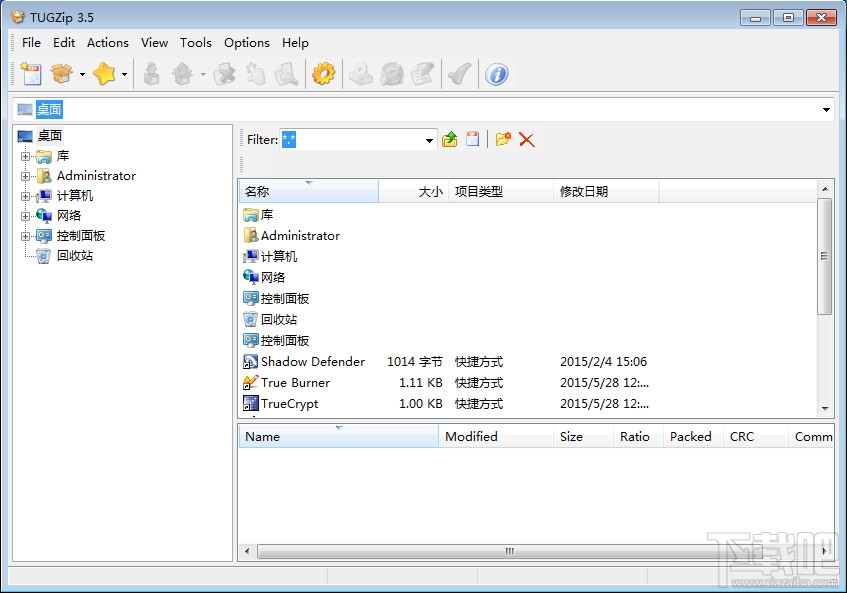Sort by the 大小 column header
847x593 pixels.
coord(413,191)
